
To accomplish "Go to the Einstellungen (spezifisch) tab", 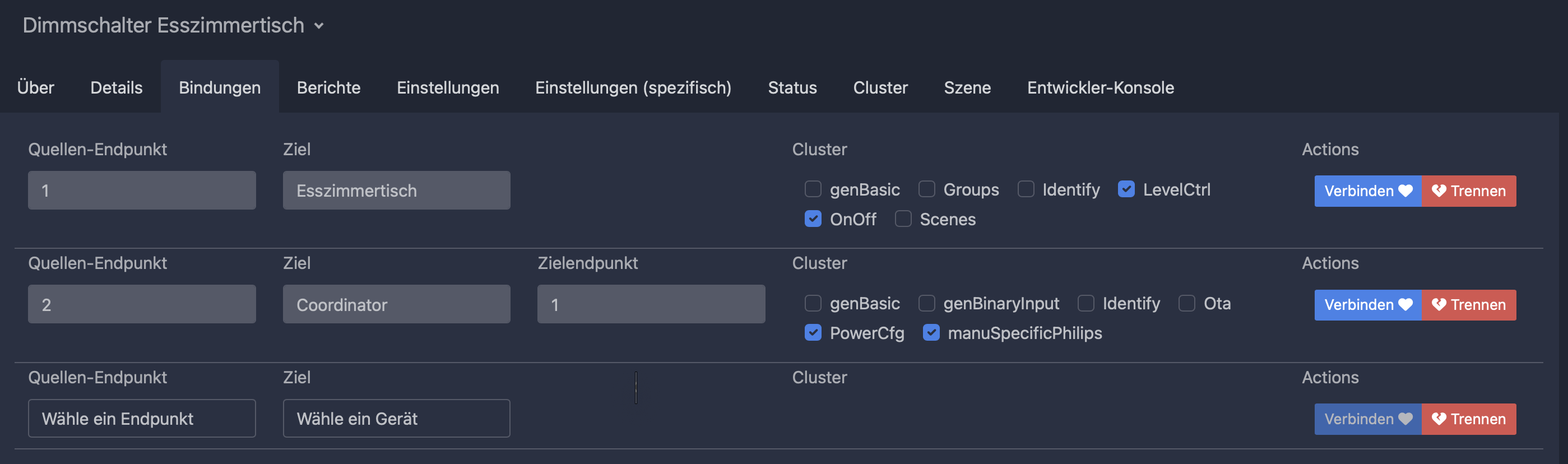I will click(633, 87).
